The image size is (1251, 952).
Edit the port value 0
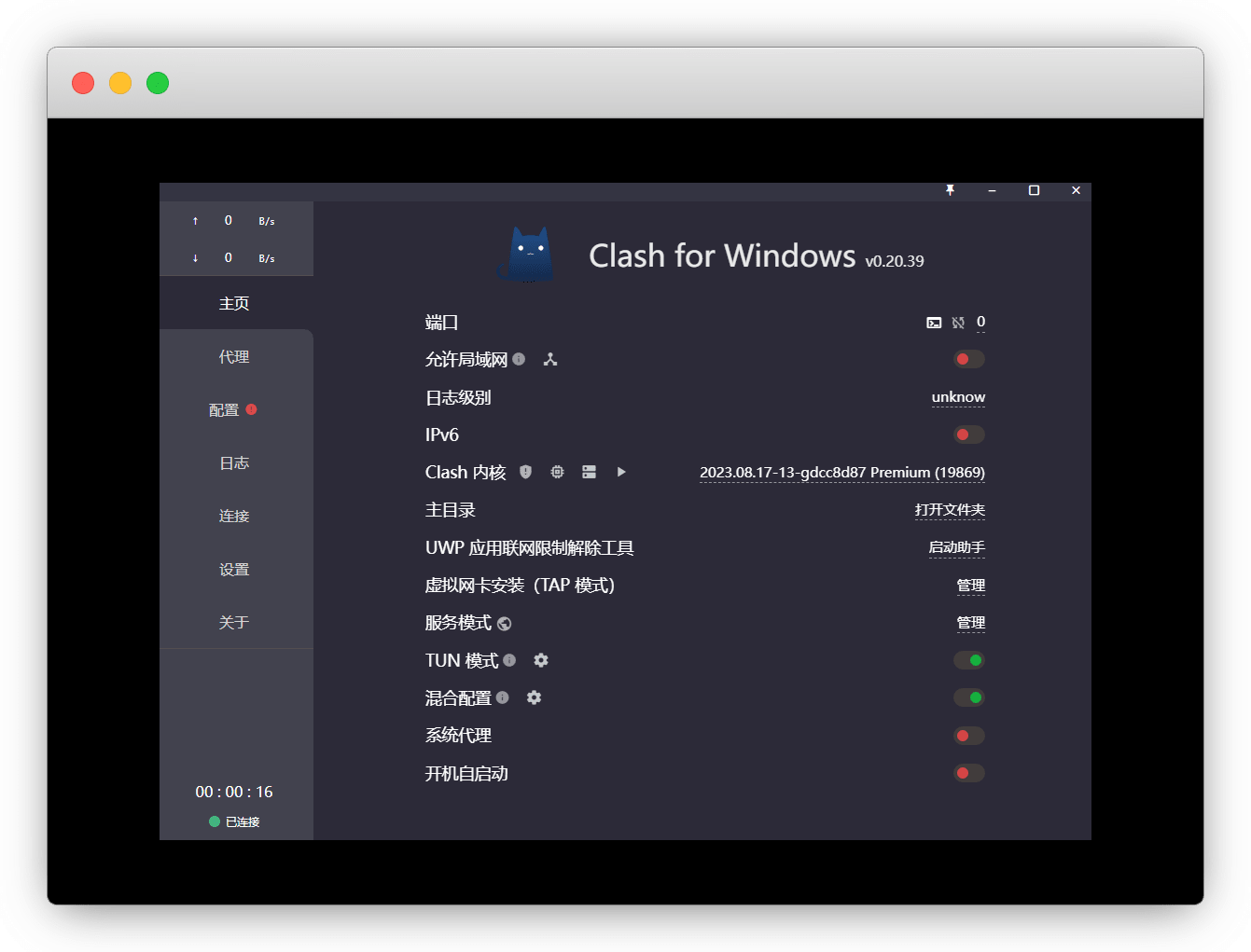point(980,322)
